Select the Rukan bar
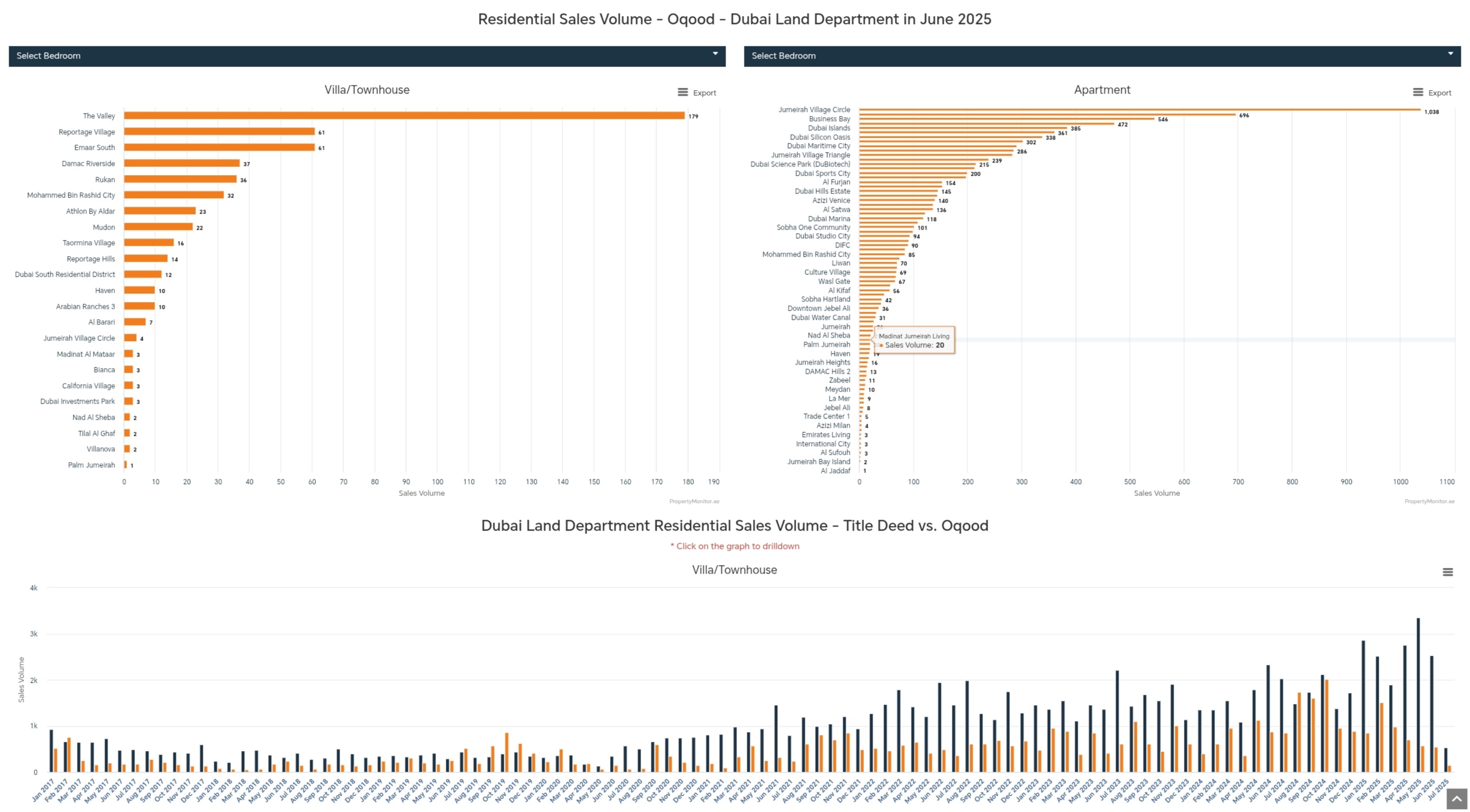The height and width of the screenshot is (812, 1470). (x=180, y=179)
